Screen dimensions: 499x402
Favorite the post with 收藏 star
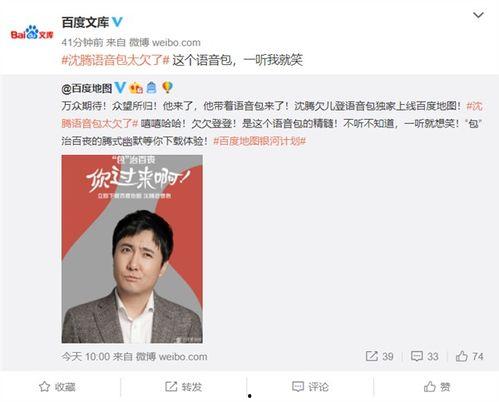pos(57,387)
